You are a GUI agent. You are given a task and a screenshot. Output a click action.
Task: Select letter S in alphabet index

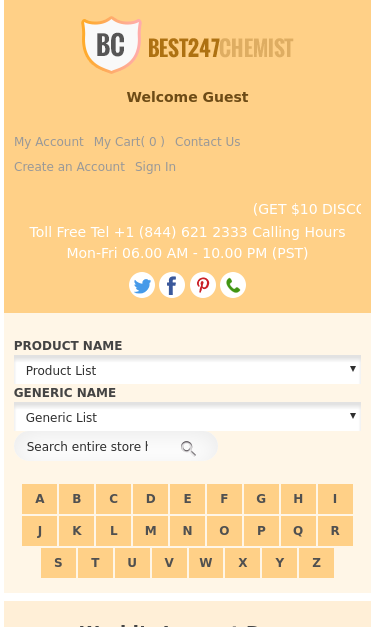58,563
